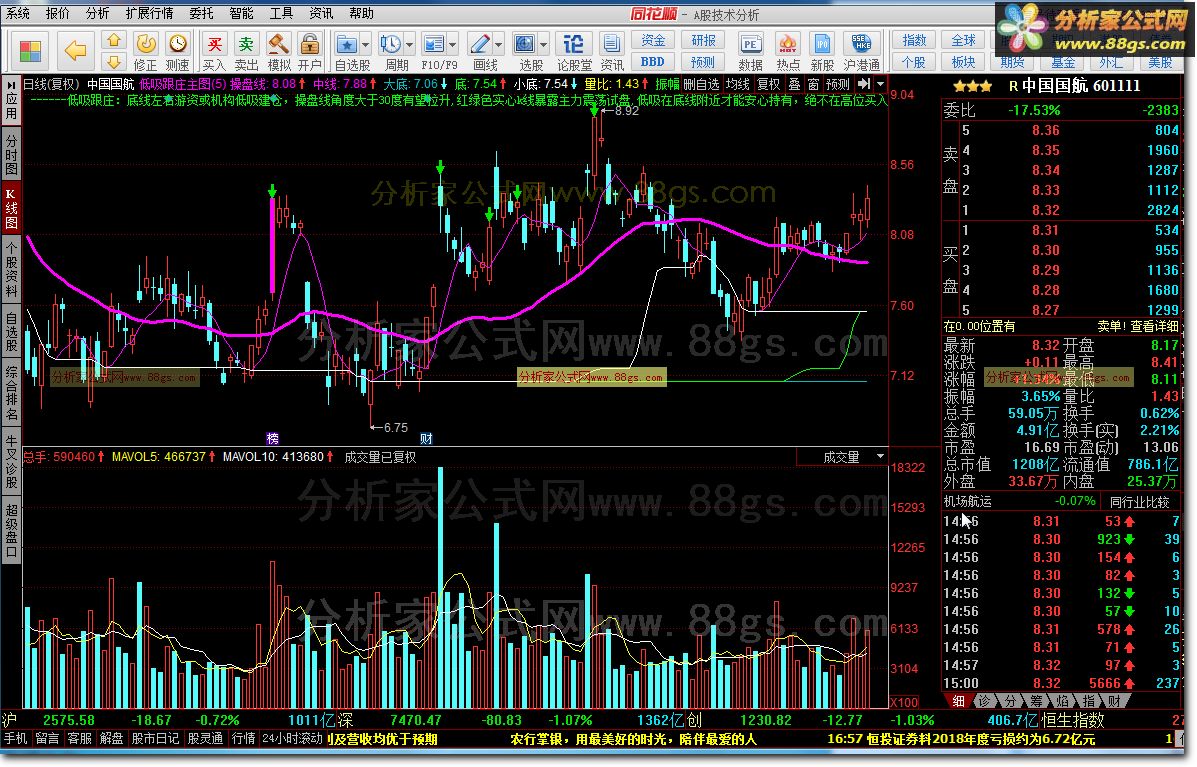Screen dimensions: 1197x767
Task: Open the 新股 IPO icon
Action: pos(822,53)
